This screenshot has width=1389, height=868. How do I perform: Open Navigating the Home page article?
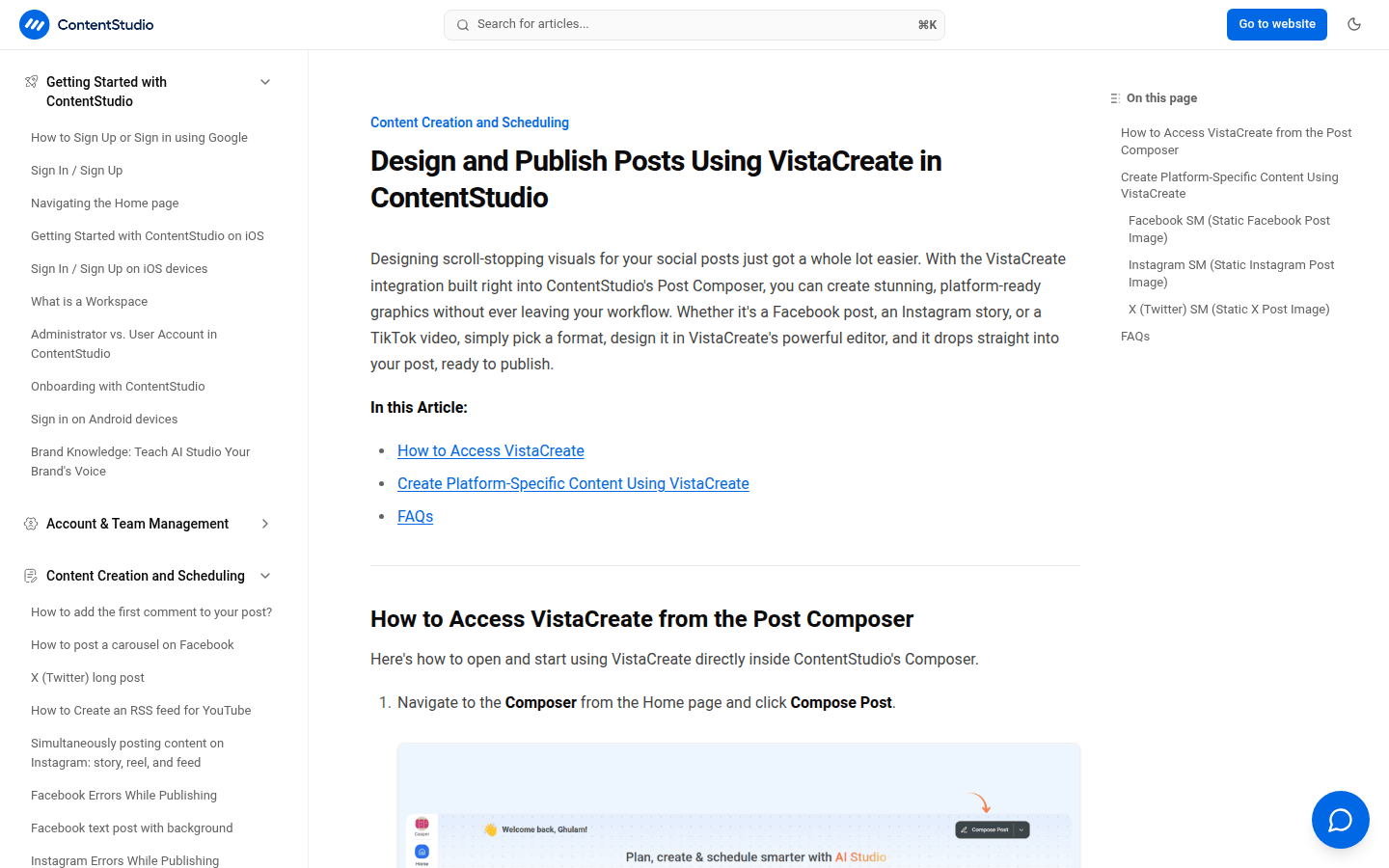[x=105, y=203]
